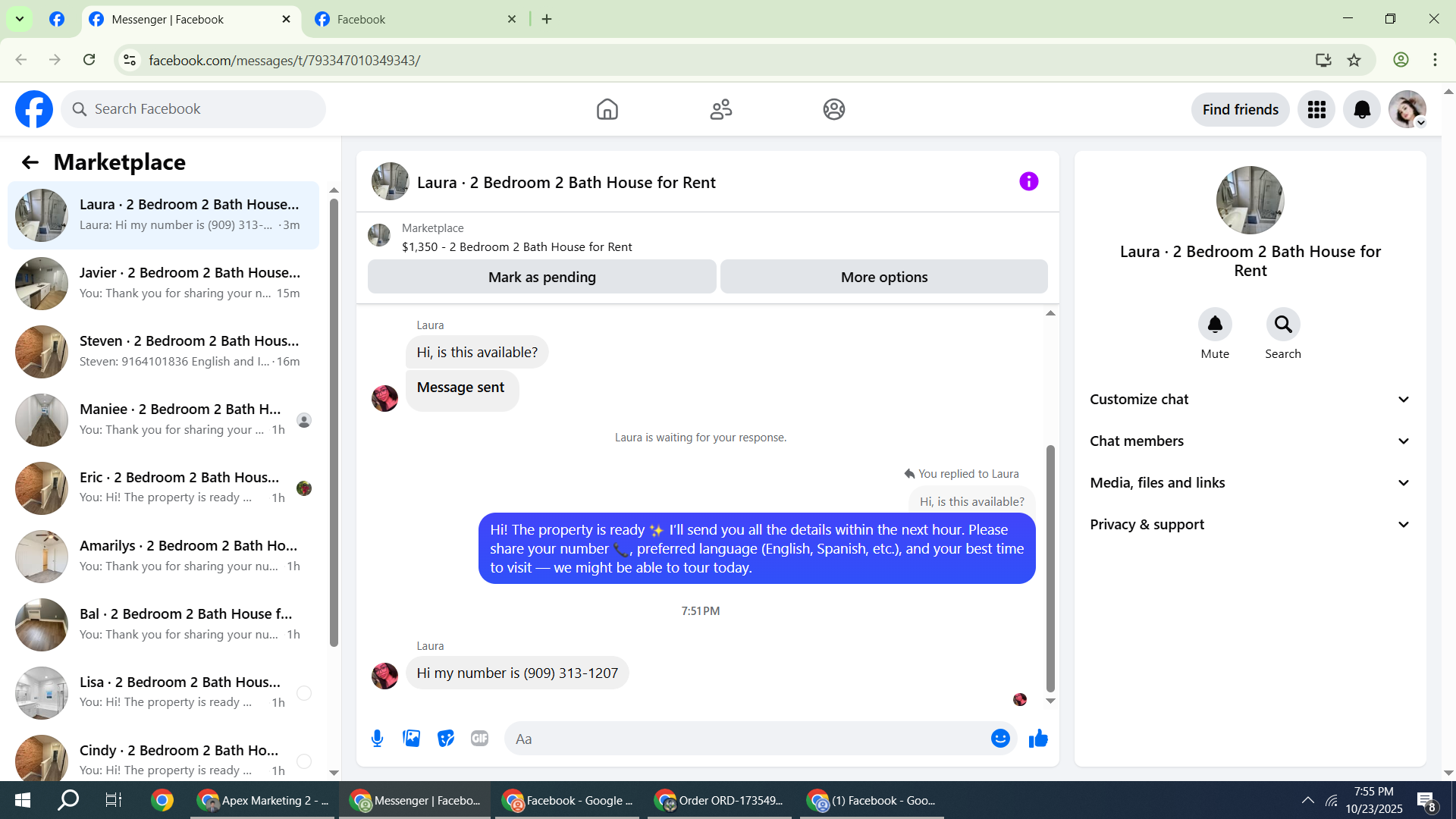Click the voice clip microphone icon
Image resolution: width=1456 pixels, height=819 pixels.
tap(377, 739)
